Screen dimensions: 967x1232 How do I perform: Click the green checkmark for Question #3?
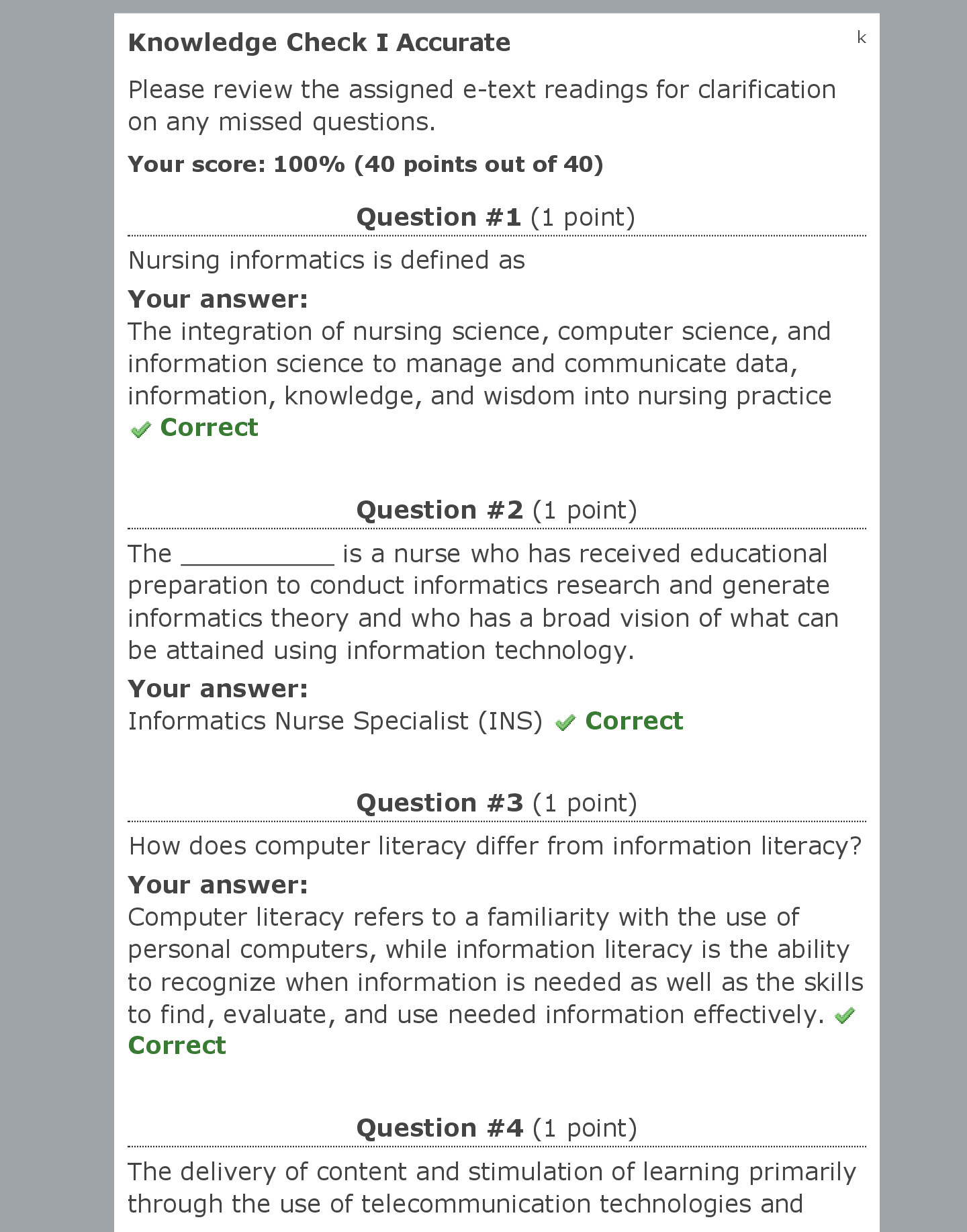coord(844,1015)
